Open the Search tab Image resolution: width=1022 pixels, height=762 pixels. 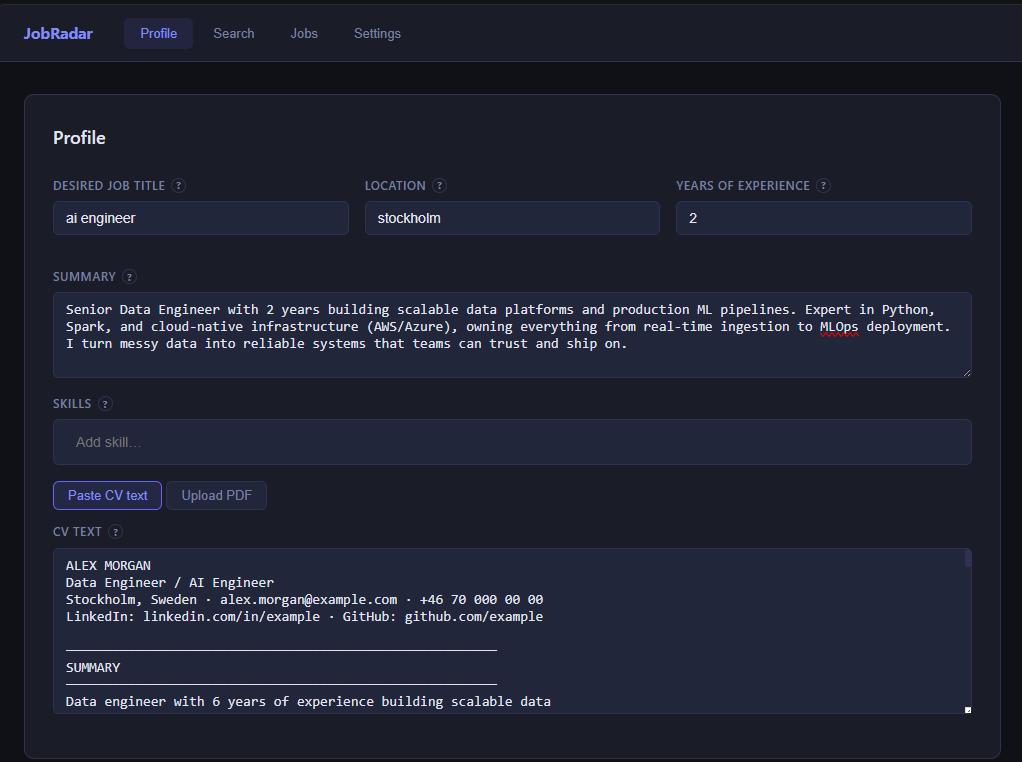(234, 34)
